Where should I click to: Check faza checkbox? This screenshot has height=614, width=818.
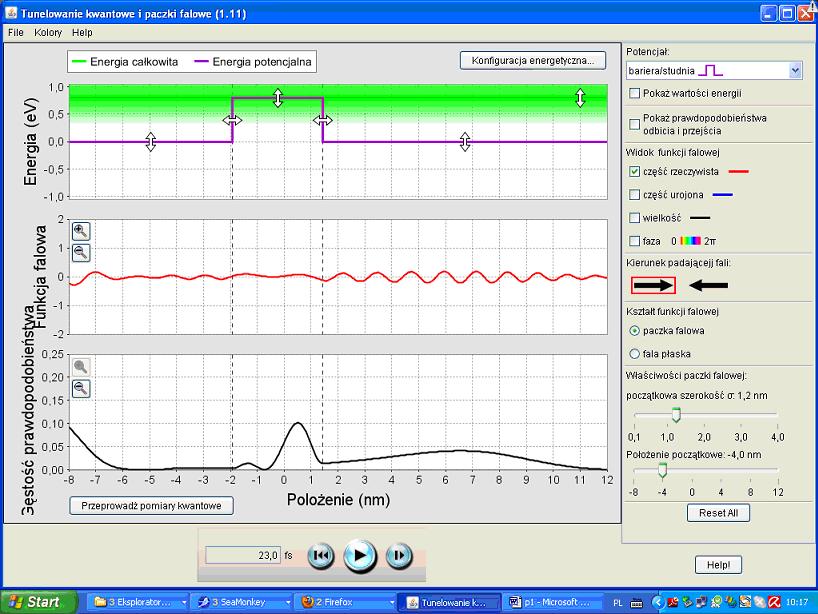pos(634,241)
